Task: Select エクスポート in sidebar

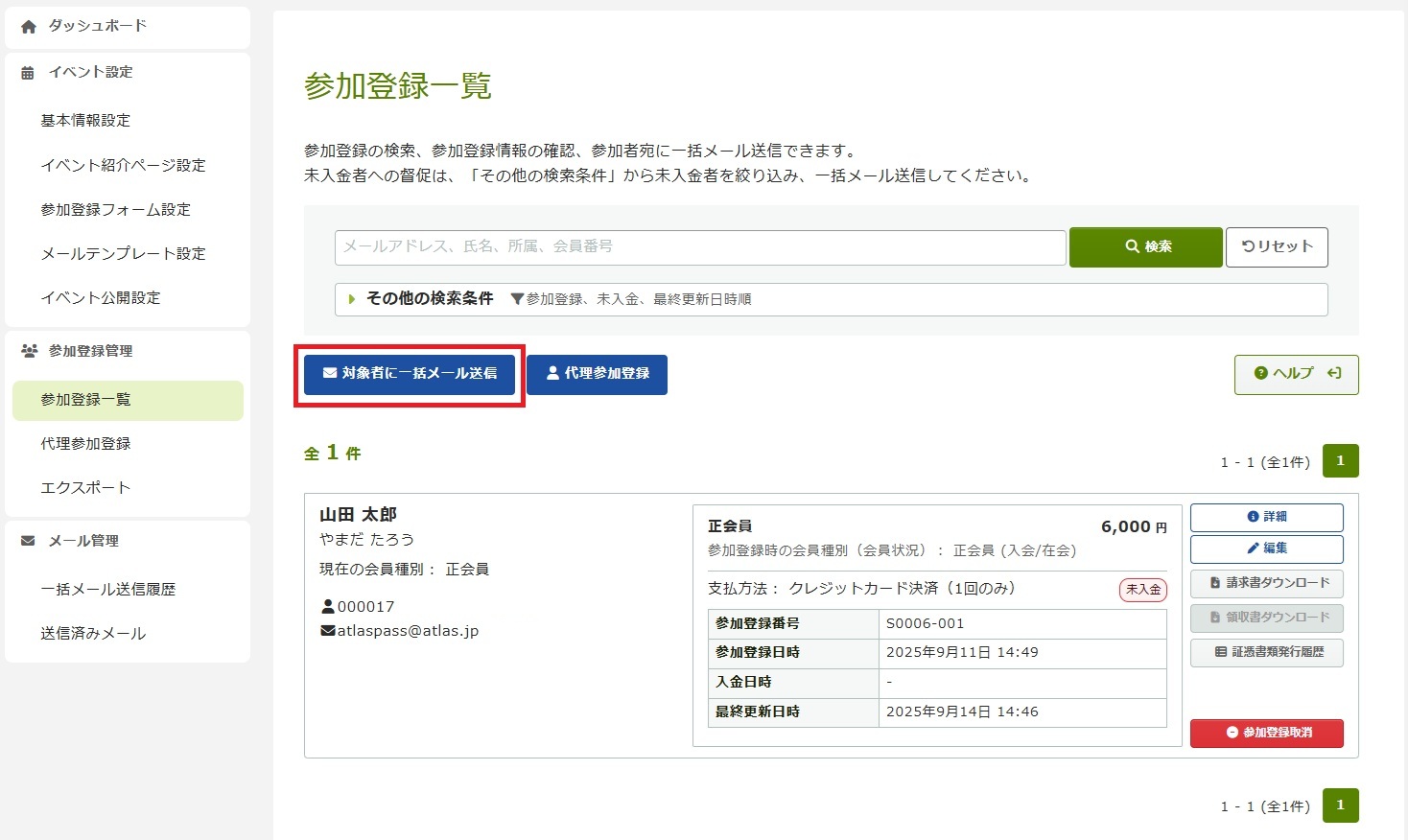Action: pyautogui.click(x=85, y=488)
